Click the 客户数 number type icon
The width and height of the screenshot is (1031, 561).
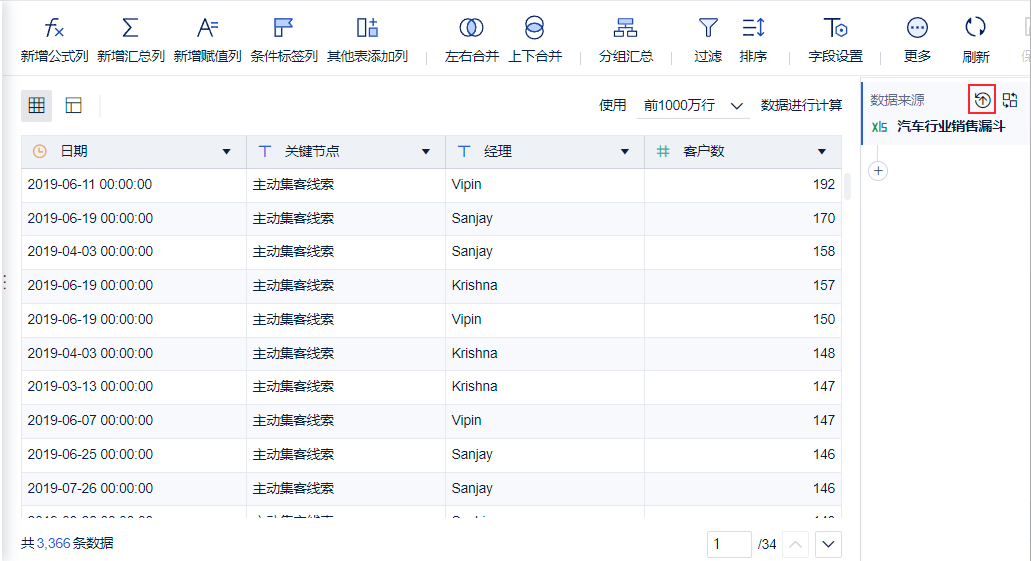click(663, 151)
